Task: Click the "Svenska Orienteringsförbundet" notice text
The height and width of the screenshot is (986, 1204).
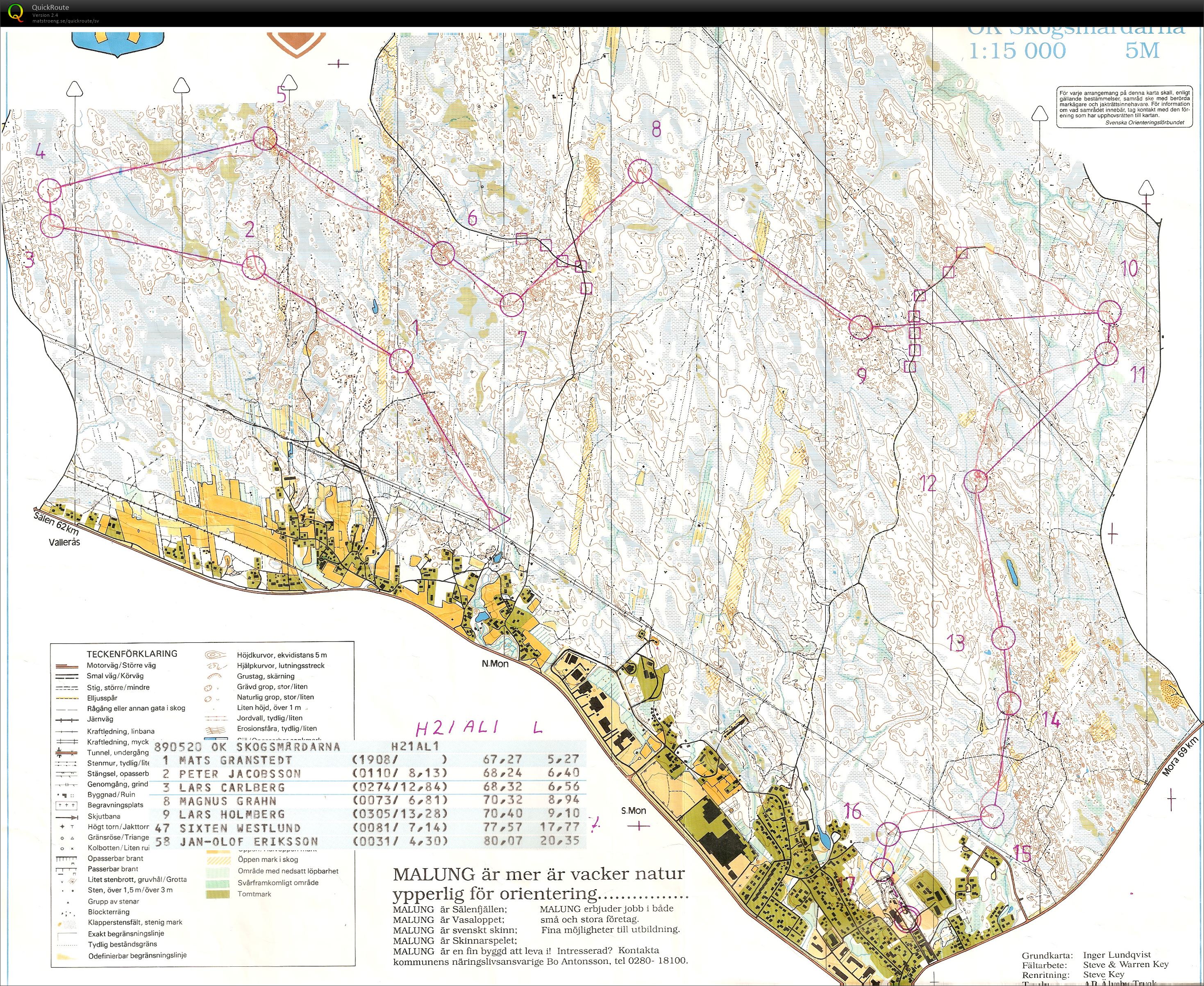Action: point(1145,123)
